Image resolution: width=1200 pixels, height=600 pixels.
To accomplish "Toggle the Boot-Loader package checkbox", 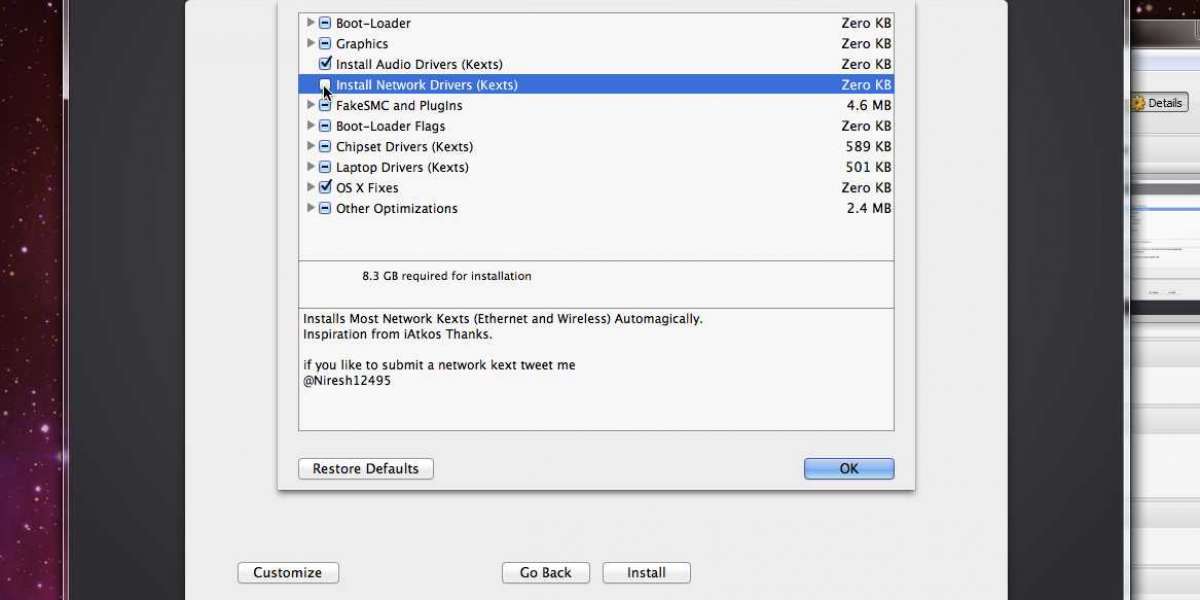I will pos(325,23).
